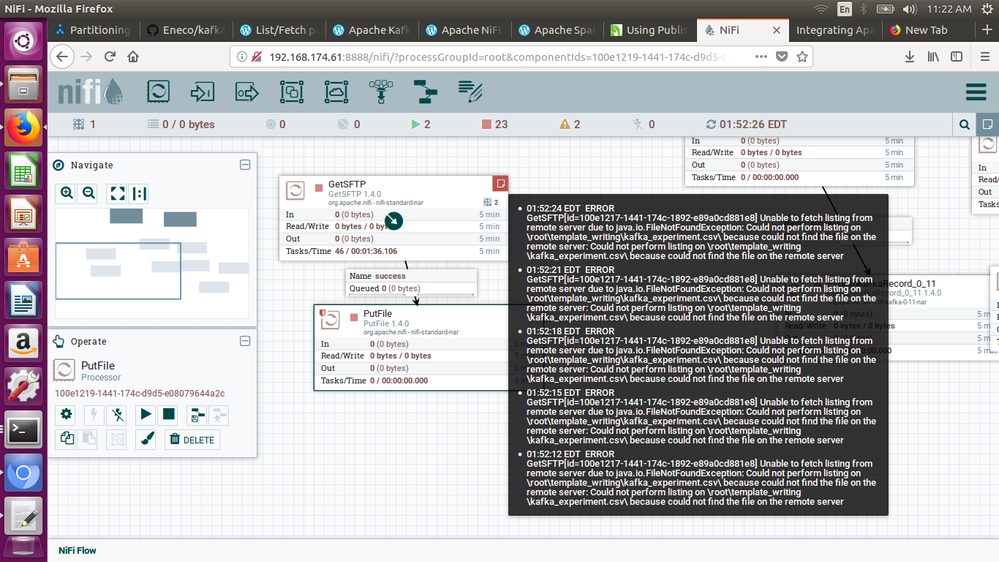Select the Label tool icon
The height and width of the screenshot is (562, 999).
470,92
